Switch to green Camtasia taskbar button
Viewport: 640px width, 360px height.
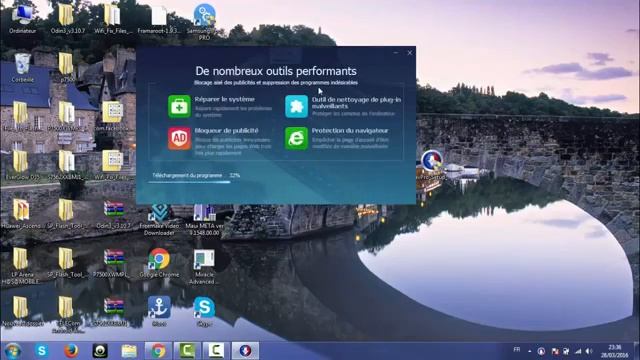[x=187, y=351]
